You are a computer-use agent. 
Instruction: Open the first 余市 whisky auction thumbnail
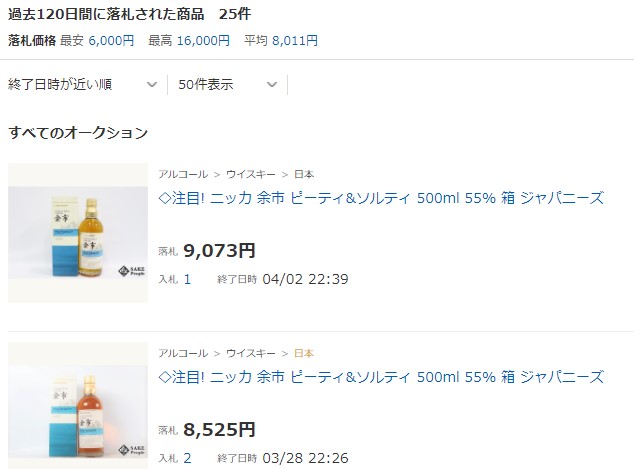(78, 233)
